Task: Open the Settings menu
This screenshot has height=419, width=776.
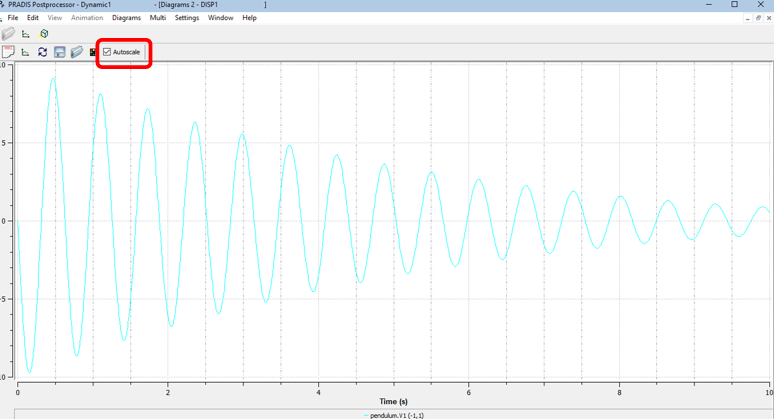Action: (x=187, y=18)
